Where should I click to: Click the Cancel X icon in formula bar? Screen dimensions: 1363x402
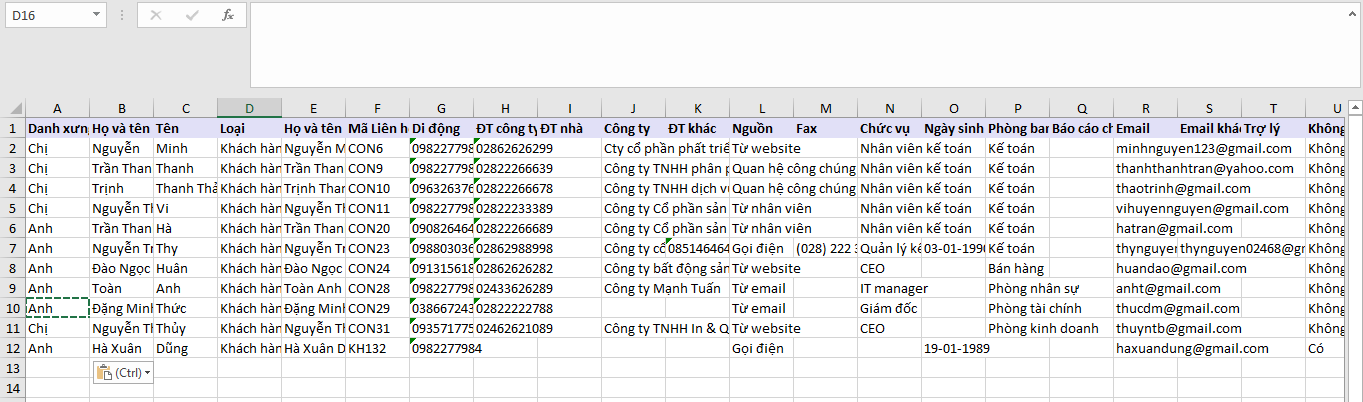pyautogui.click(x=155, y=15)
